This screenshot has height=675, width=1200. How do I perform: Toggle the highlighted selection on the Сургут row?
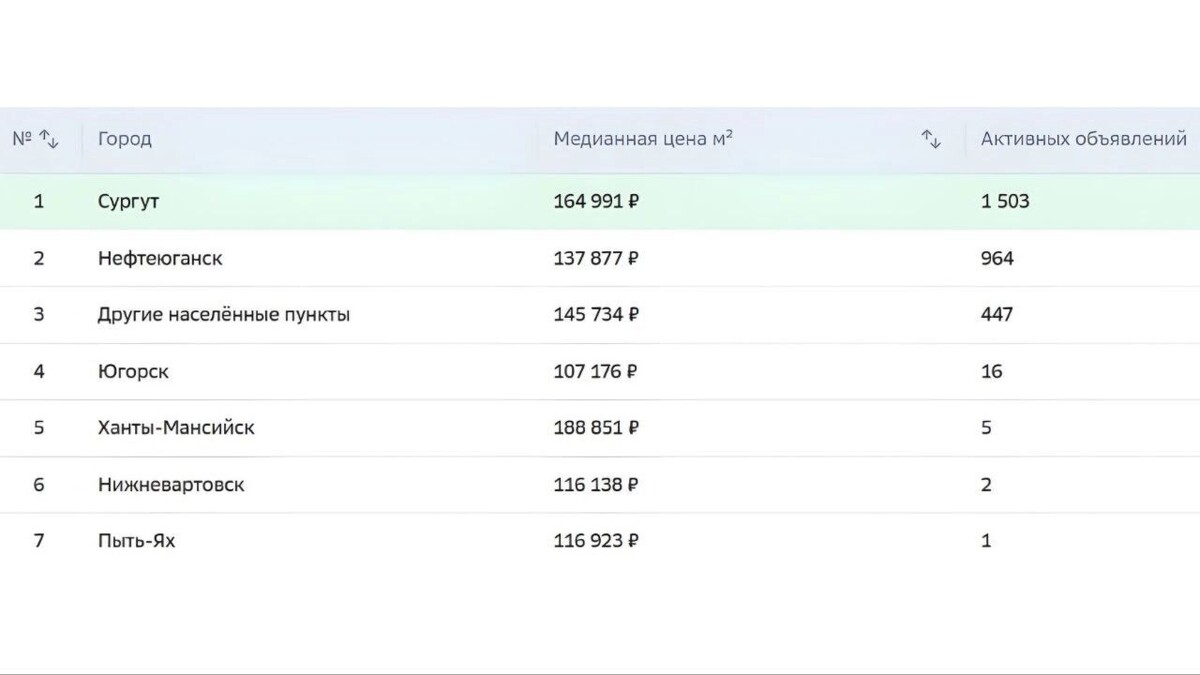pyautogui.click(x=128, y=200)
